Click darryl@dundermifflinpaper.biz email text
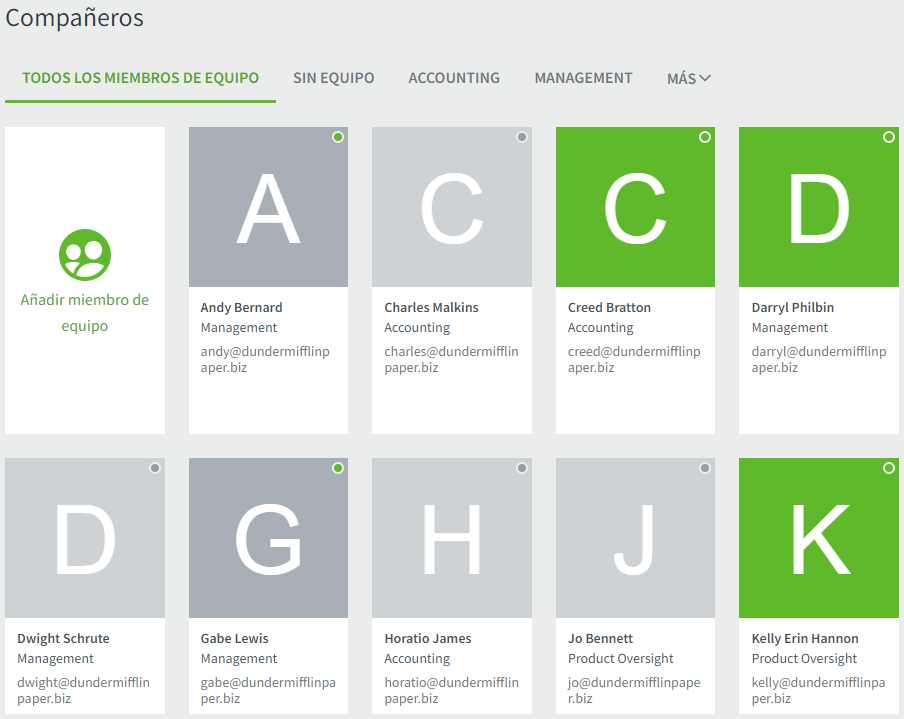This screenshot has width=904, height=719. tap(819, 359)
